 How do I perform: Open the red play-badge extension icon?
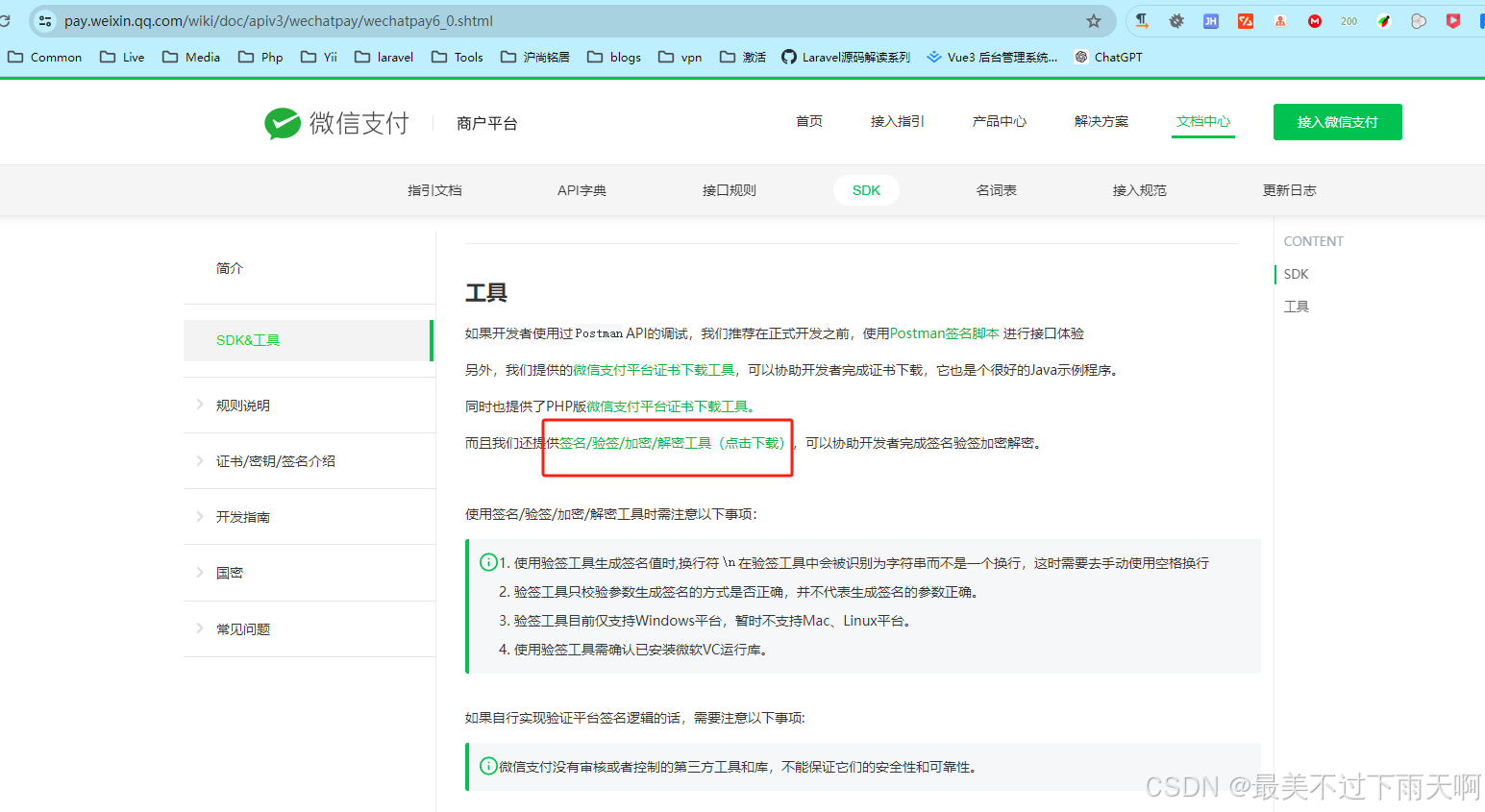pos(1453,21)
